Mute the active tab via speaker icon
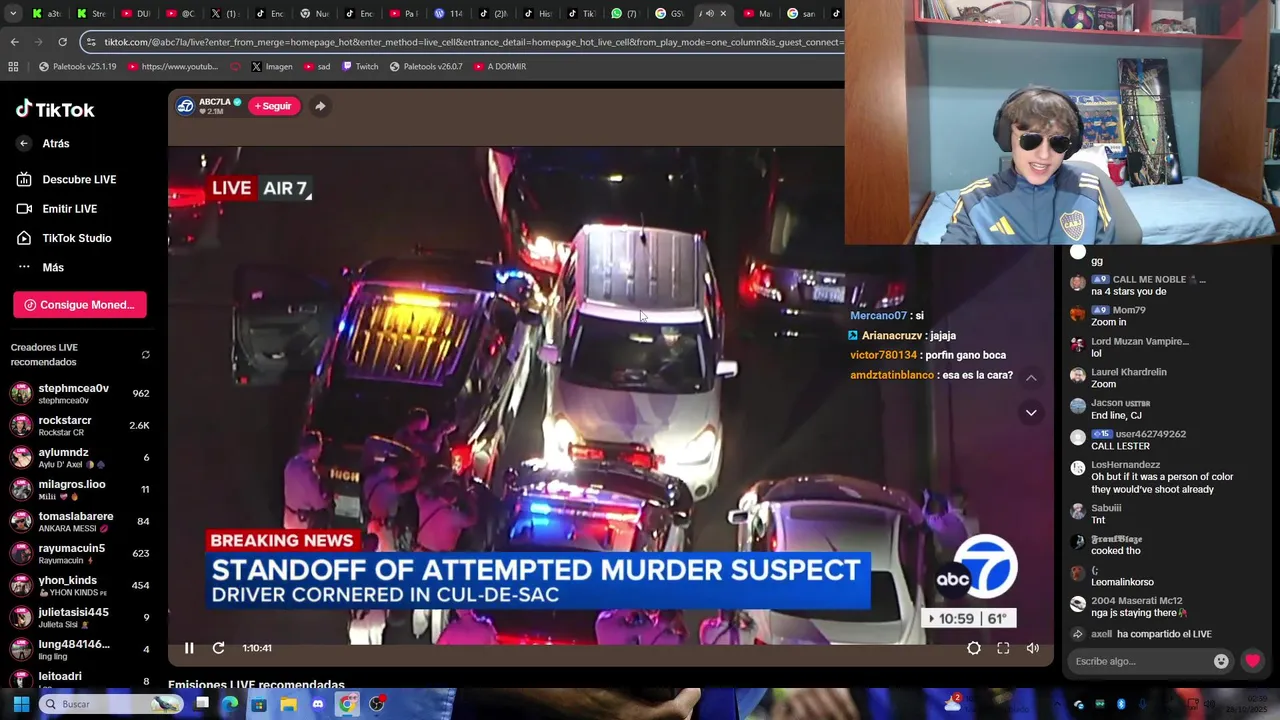 point(710,14)
